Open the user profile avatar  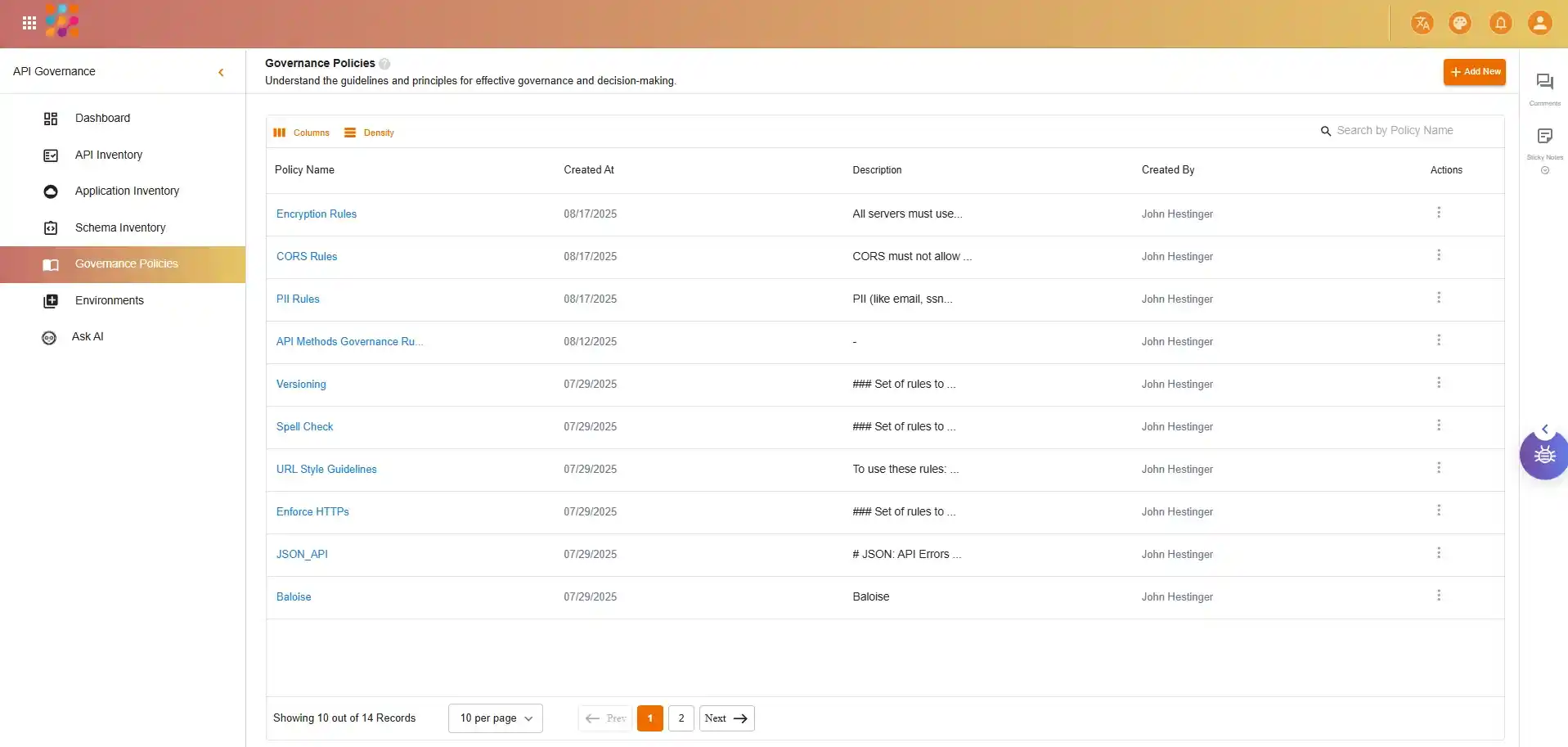coord(1539,23)
